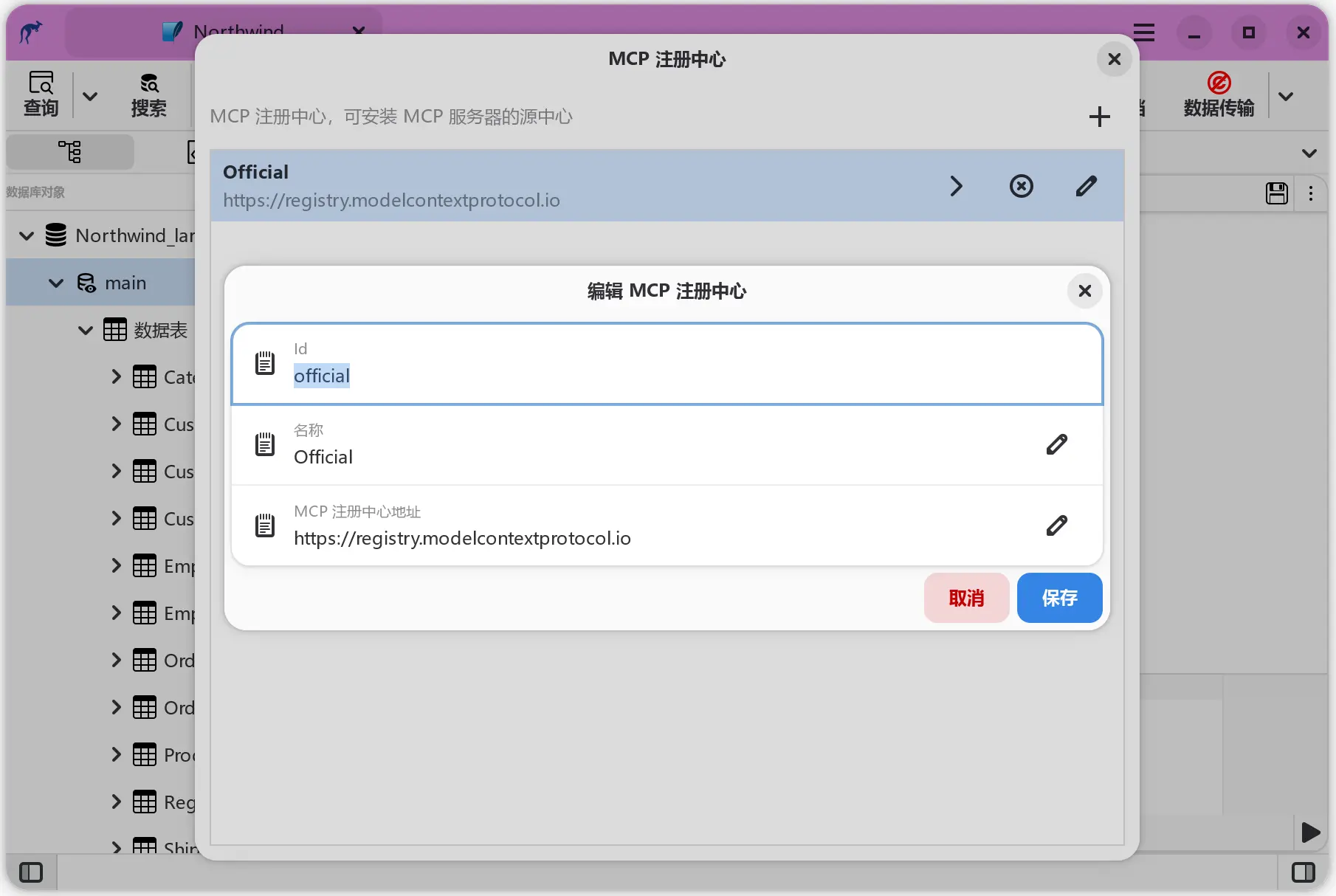Collapse the main schema node
Screen dimensions: 1336x896
56,283
